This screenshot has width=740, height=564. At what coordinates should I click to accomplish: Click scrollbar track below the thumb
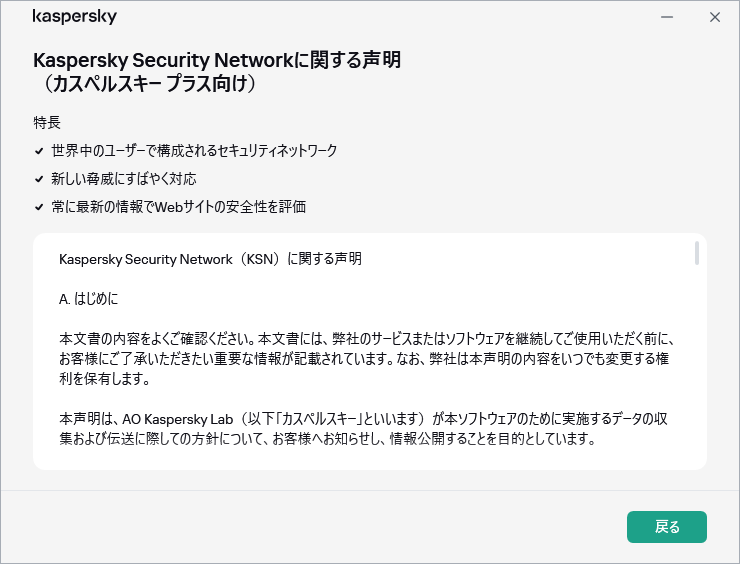coord(696,380)
